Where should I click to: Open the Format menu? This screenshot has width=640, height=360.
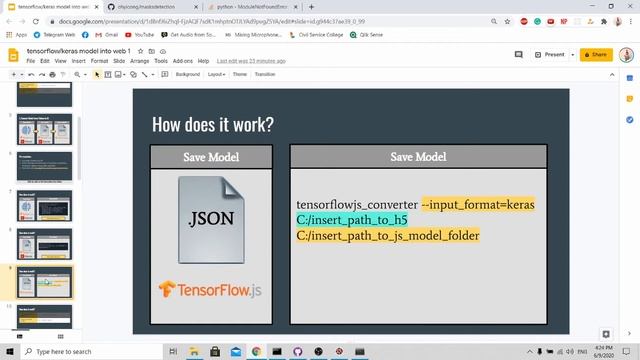[x=99, y=61]
